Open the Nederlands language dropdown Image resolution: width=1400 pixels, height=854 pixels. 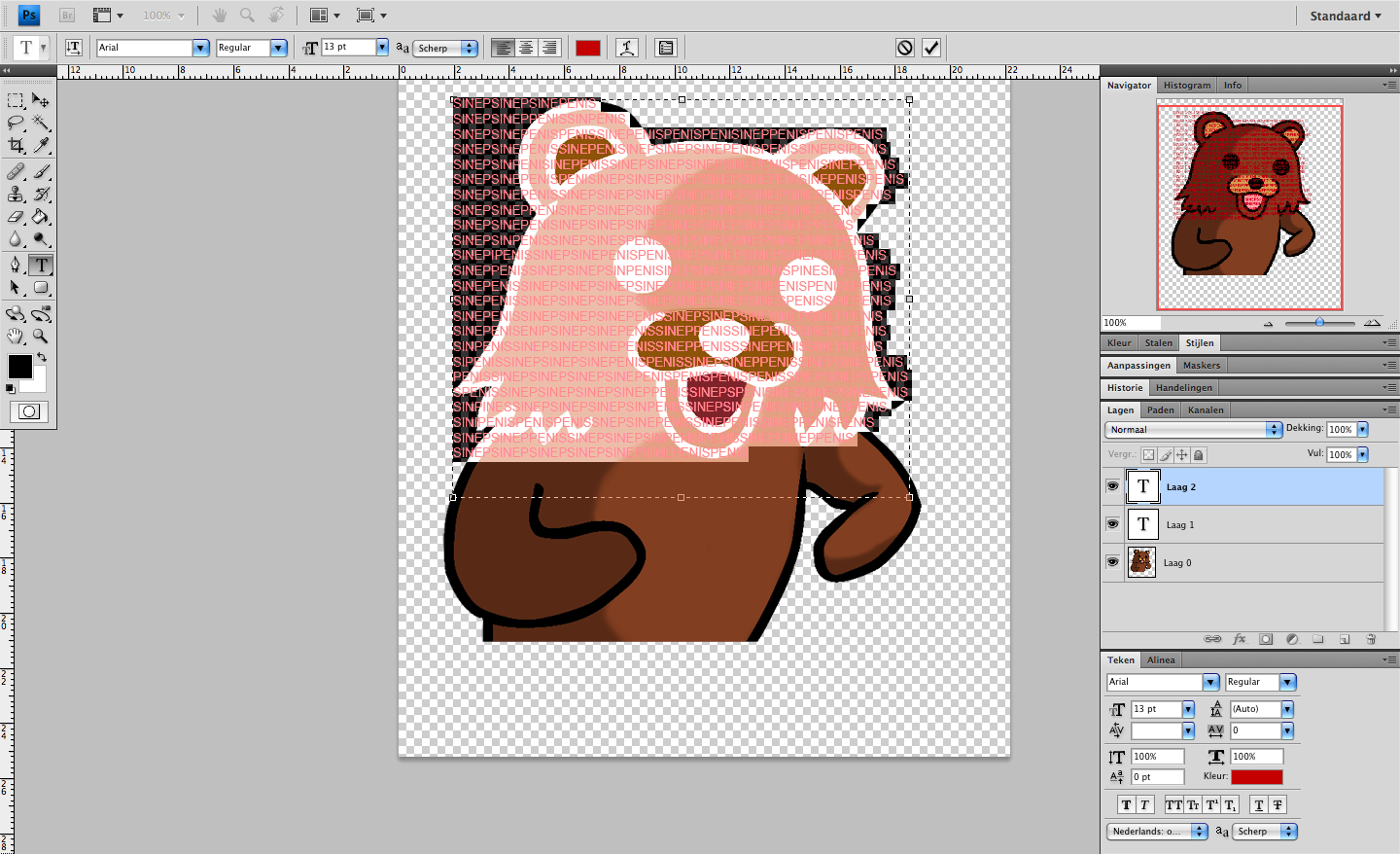(x=1157, y=831)
